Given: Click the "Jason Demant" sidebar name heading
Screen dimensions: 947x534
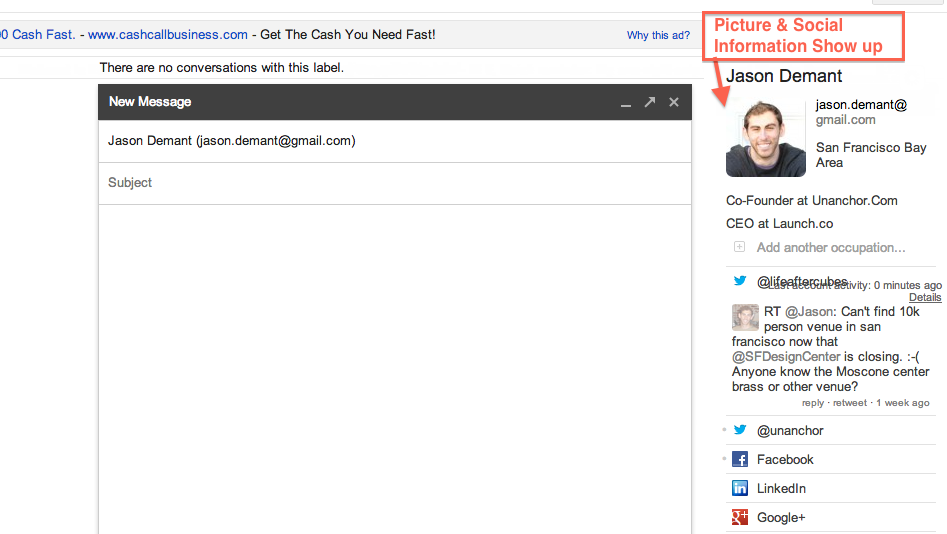Looking at the screenshot, I should pos(784,76).
